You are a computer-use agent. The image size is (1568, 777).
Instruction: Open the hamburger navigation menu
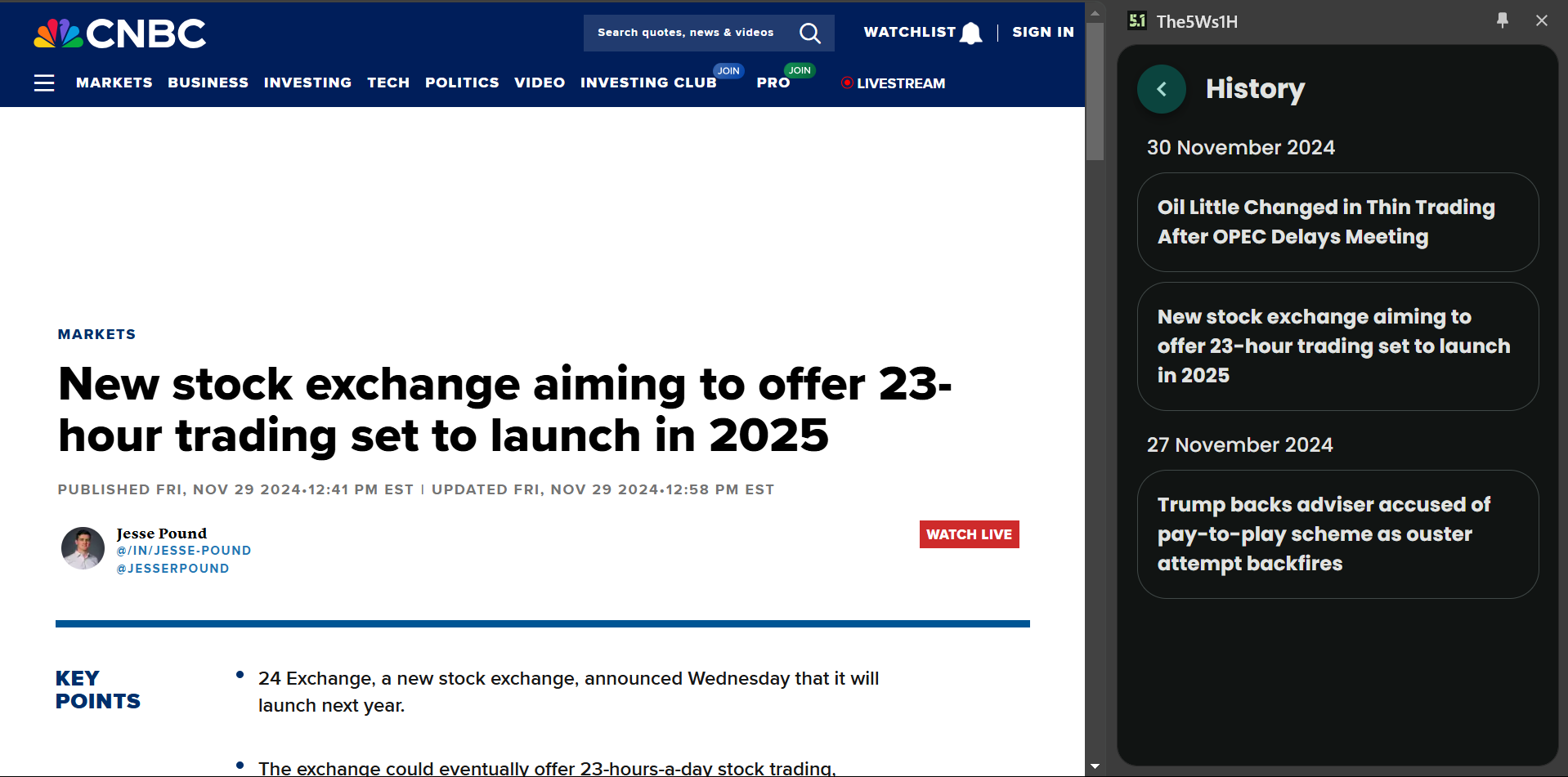pos(44,83)
